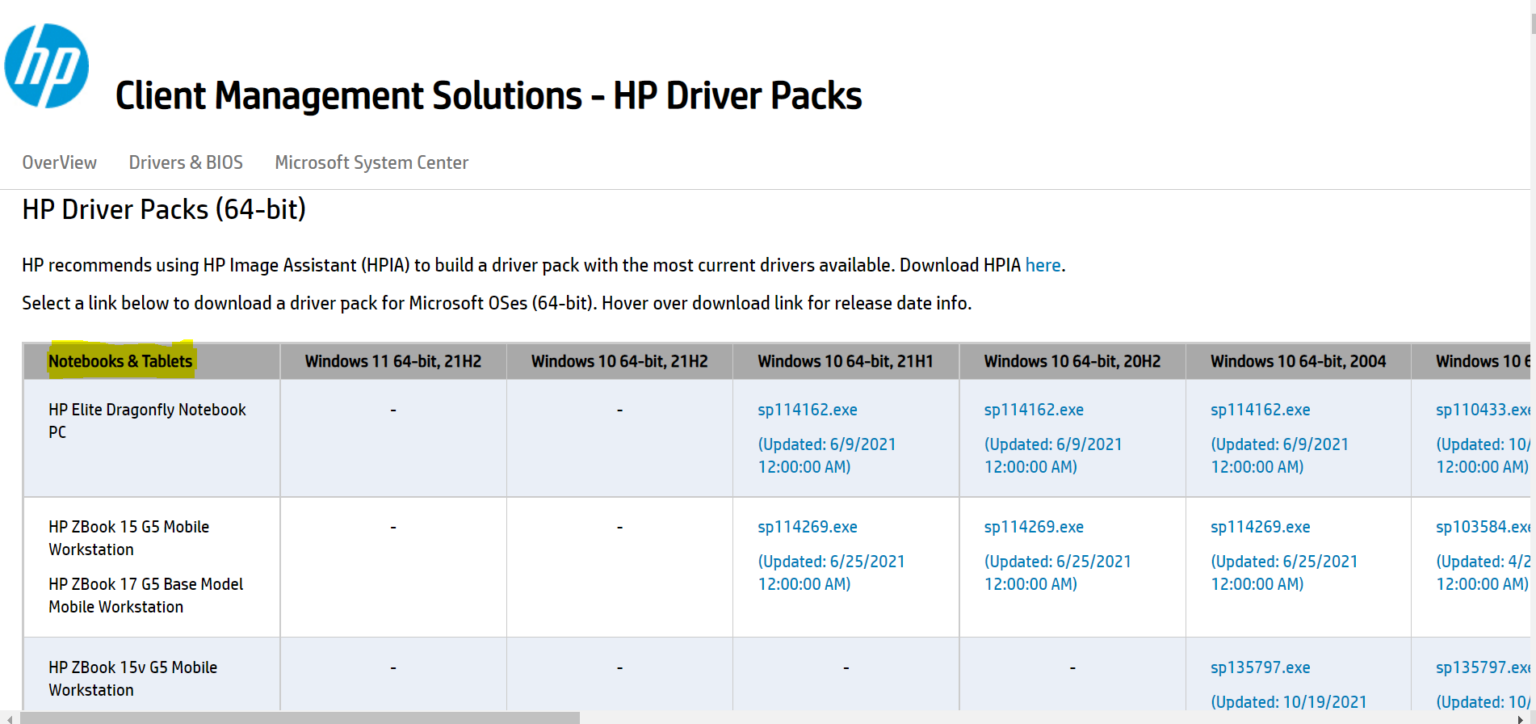Click the page title HP Driver Packs heading

pyautogui.click(x=488, y=96)
